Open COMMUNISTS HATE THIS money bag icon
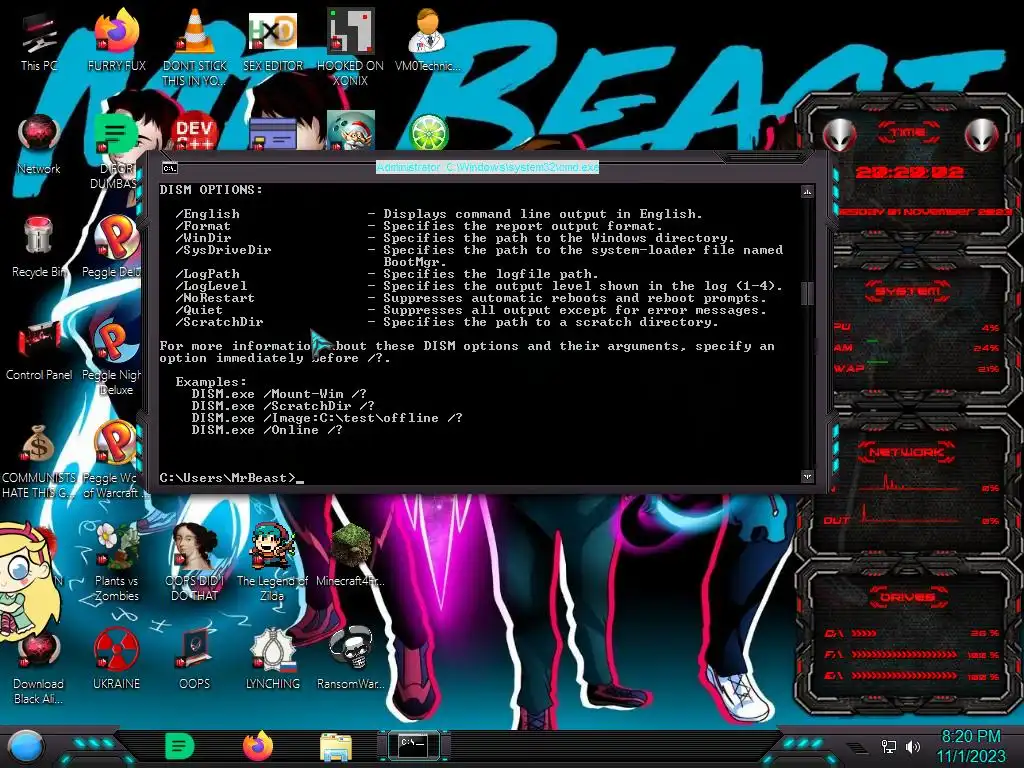1024x768 pixels. [x=39, y=460]
